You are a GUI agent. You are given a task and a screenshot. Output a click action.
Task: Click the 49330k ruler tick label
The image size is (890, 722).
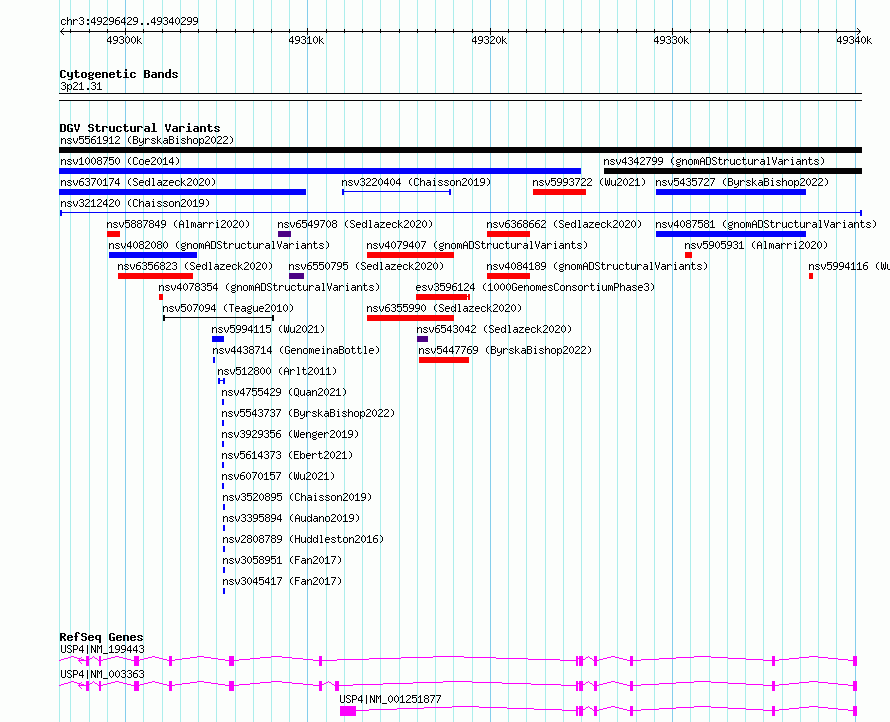click(671, 40)
